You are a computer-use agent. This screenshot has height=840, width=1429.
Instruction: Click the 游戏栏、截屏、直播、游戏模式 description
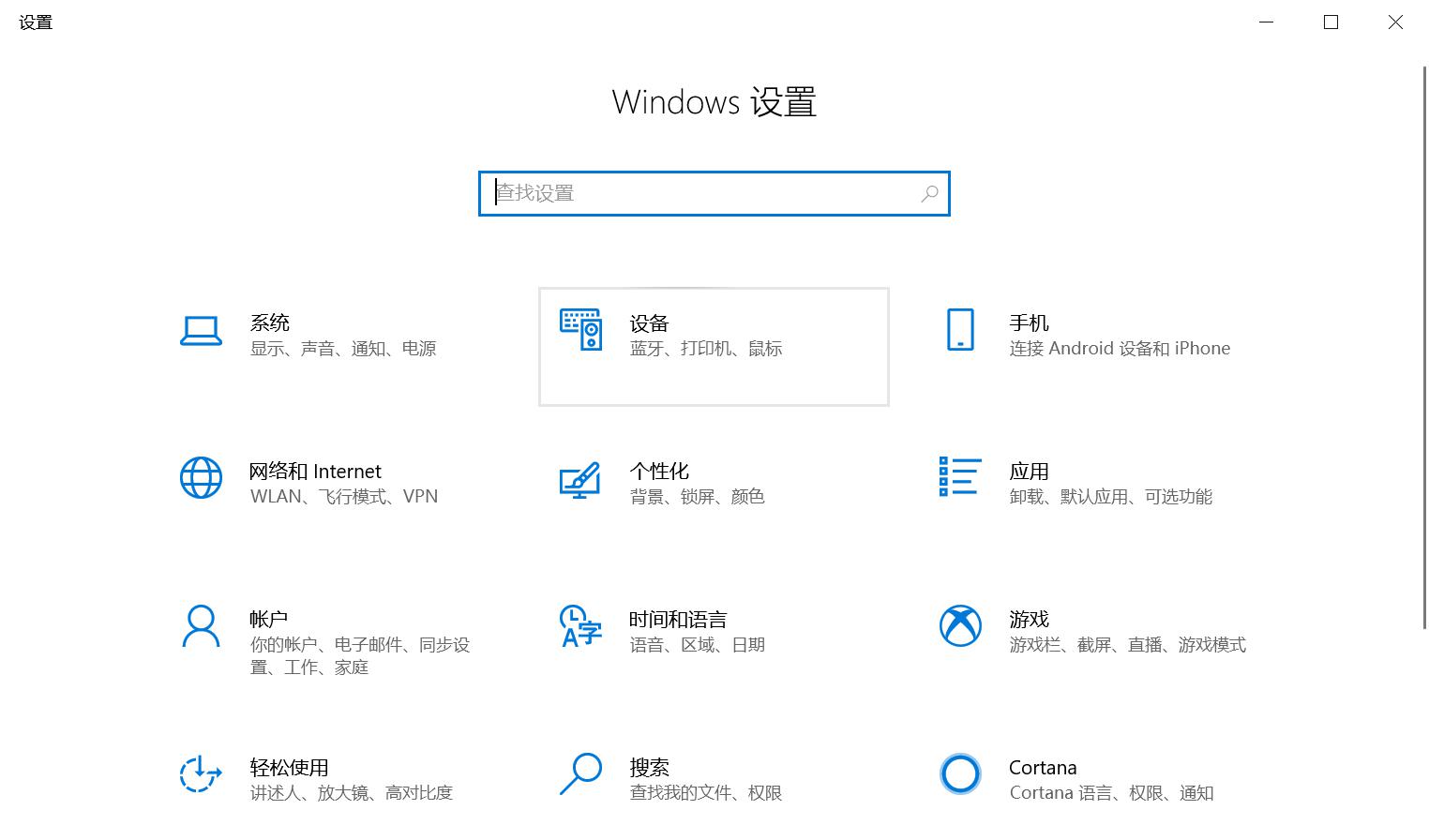tap(1128, 645)
